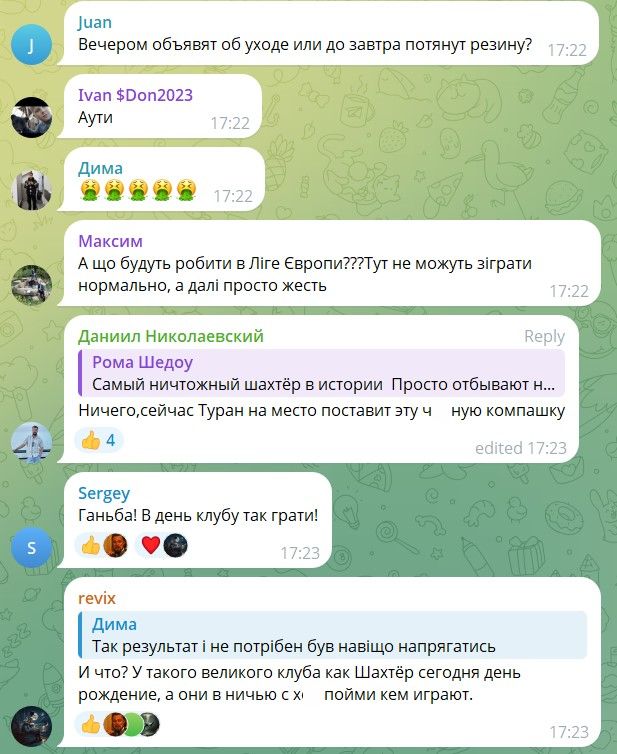
Task: Click Дима's profile photo avatar
Action: (31, 190)
